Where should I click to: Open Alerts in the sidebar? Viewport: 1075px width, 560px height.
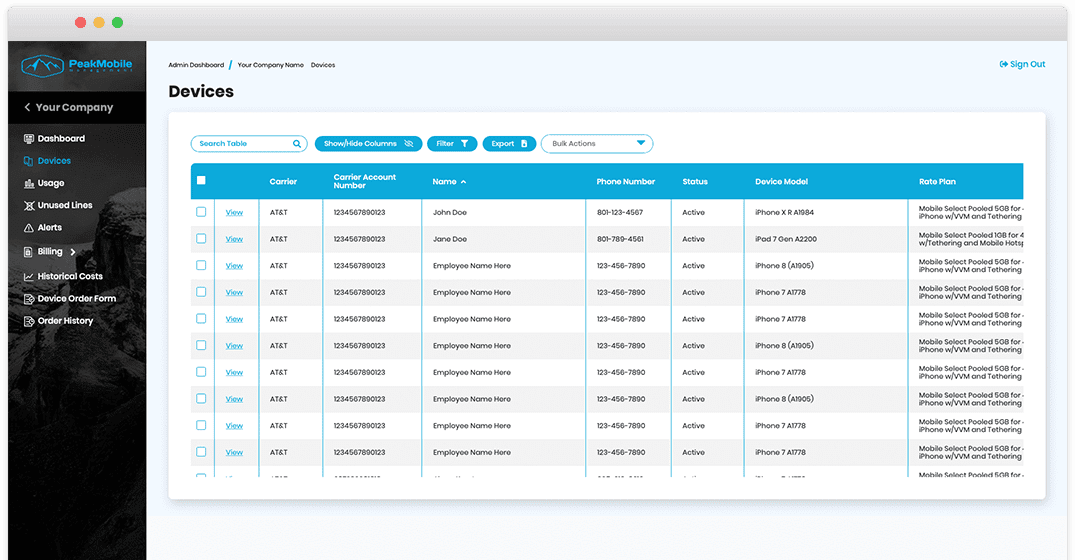(49, 228)
